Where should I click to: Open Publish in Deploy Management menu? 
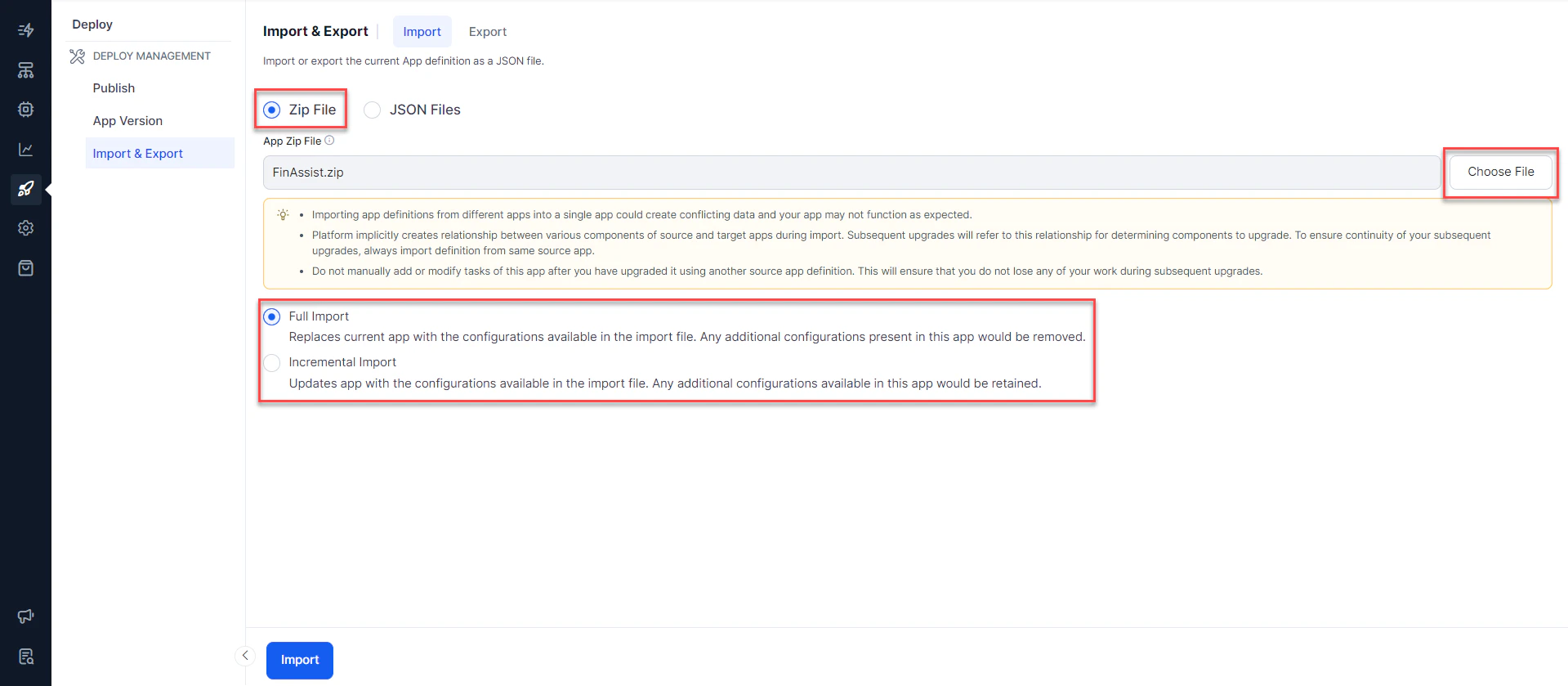coord(114,88)
